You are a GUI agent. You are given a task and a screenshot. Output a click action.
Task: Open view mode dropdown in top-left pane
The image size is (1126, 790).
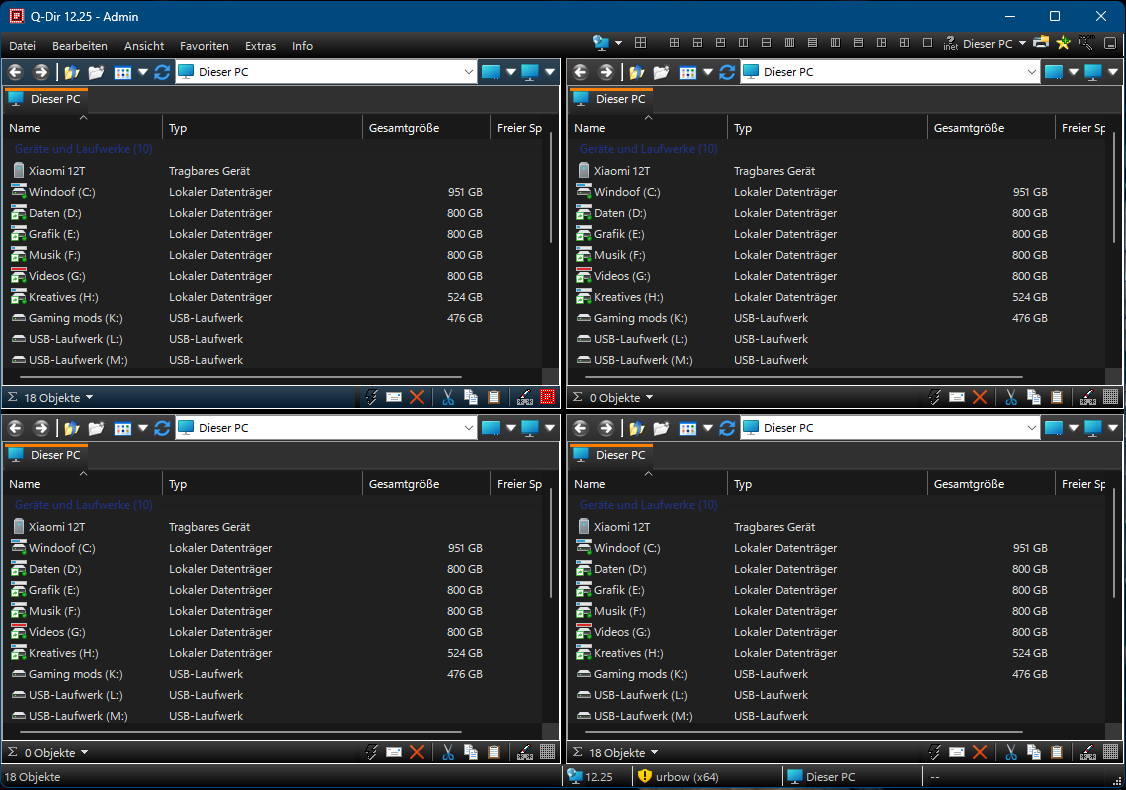click(x=142, y=72)
